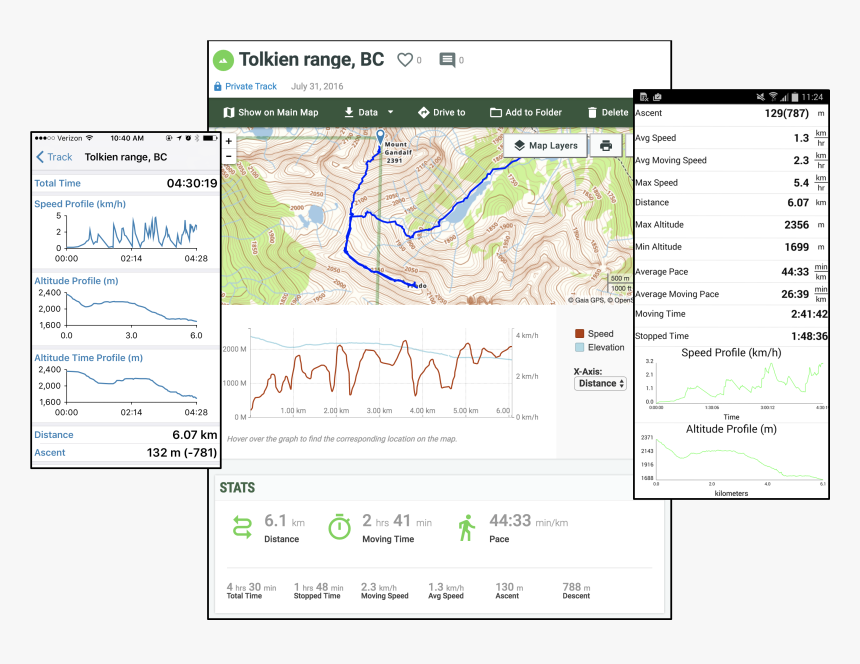Zoom out on the map

tap(228, 156)
